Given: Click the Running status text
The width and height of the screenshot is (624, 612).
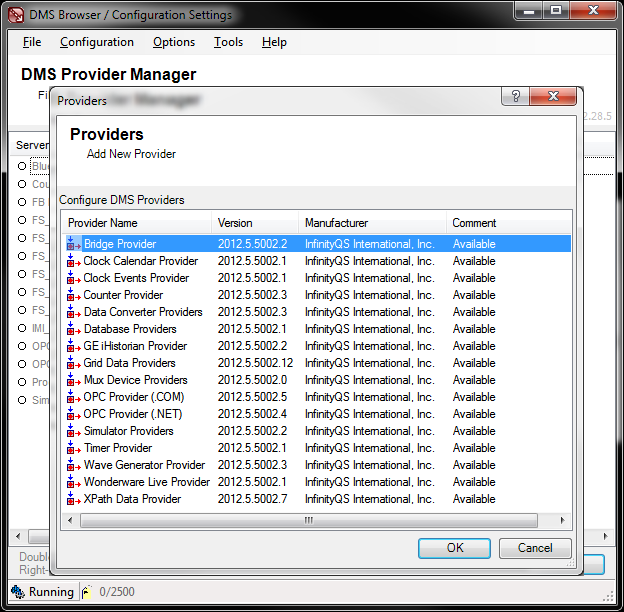Looking at the screenshot, I should click(x=51, y=592).
